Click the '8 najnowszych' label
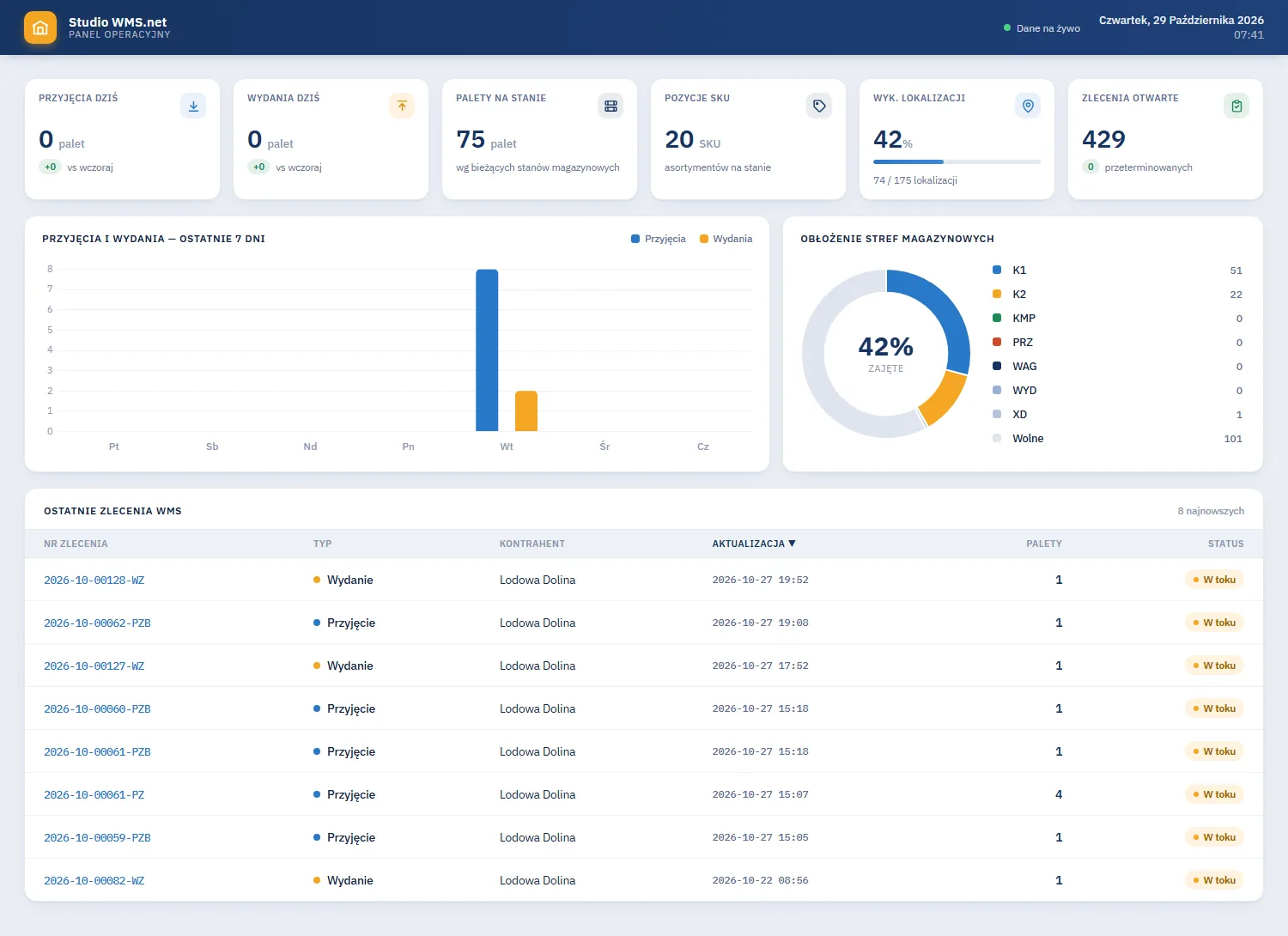 [1211, 511]
